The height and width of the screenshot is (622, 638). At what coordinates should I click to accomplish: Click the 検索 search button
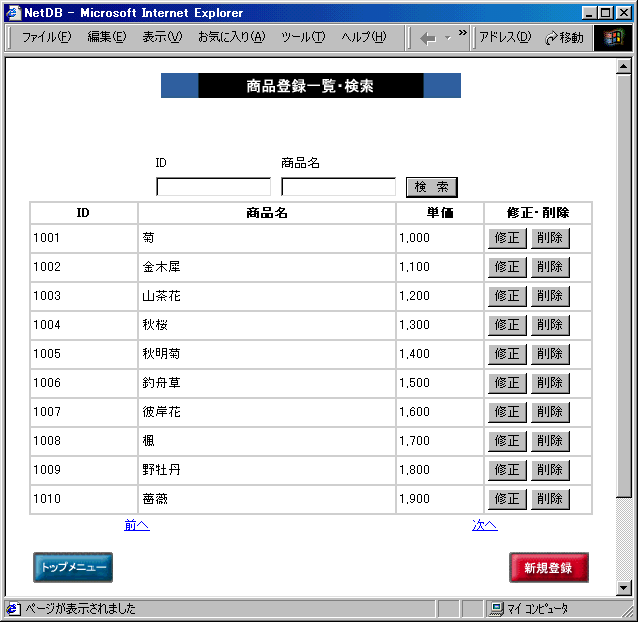tap(432, 187)
